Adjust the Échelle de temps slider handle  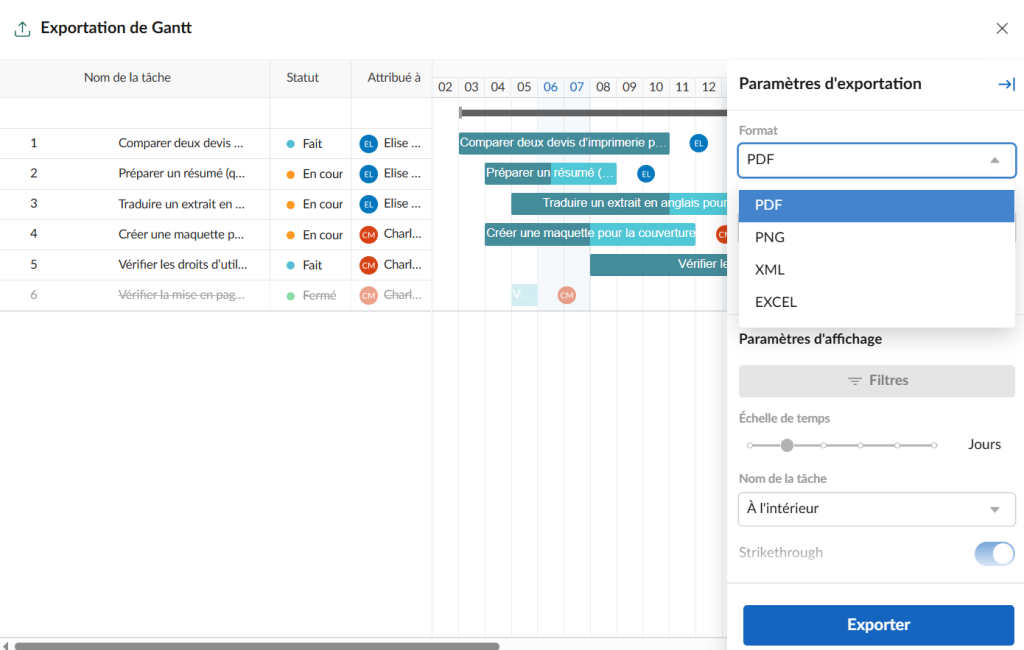point(787,444)
